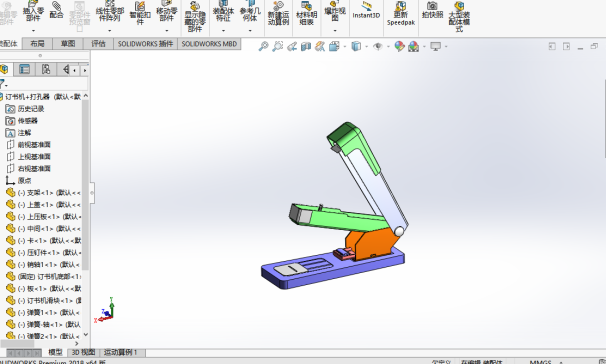Click the feature tree vertical scrollbar
The width and height of the screenshot is (606, 364).
tap(85, 185)
